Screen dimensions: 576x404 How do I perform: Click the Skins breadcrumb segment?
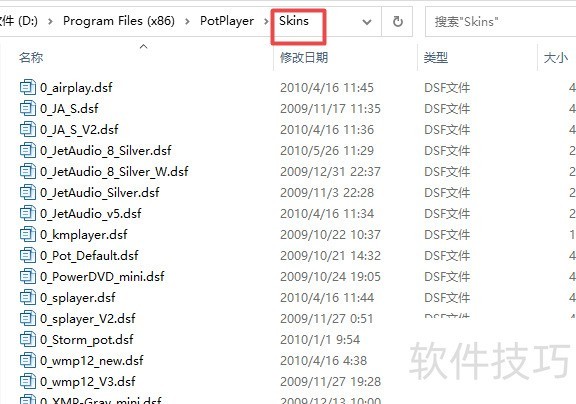coord(294,21)
